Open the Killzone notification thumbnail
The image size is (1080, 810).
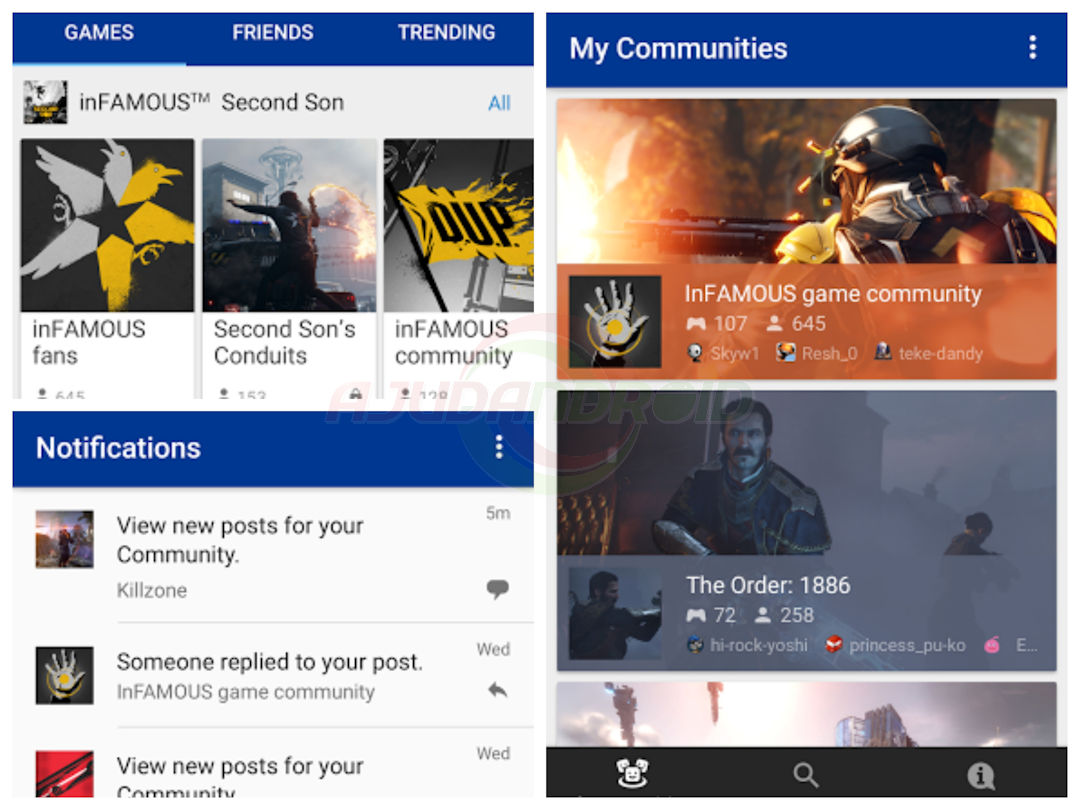65,539
